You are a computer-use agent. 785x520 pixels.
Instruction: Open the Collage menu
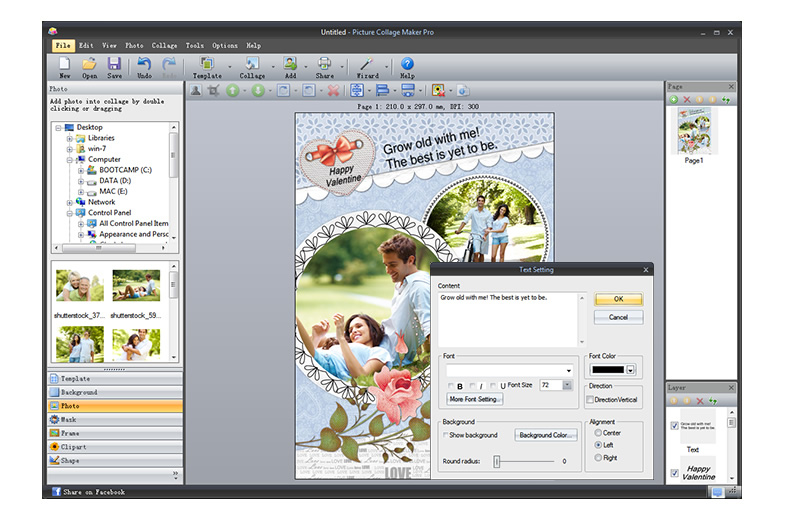(x=164, y=46)
